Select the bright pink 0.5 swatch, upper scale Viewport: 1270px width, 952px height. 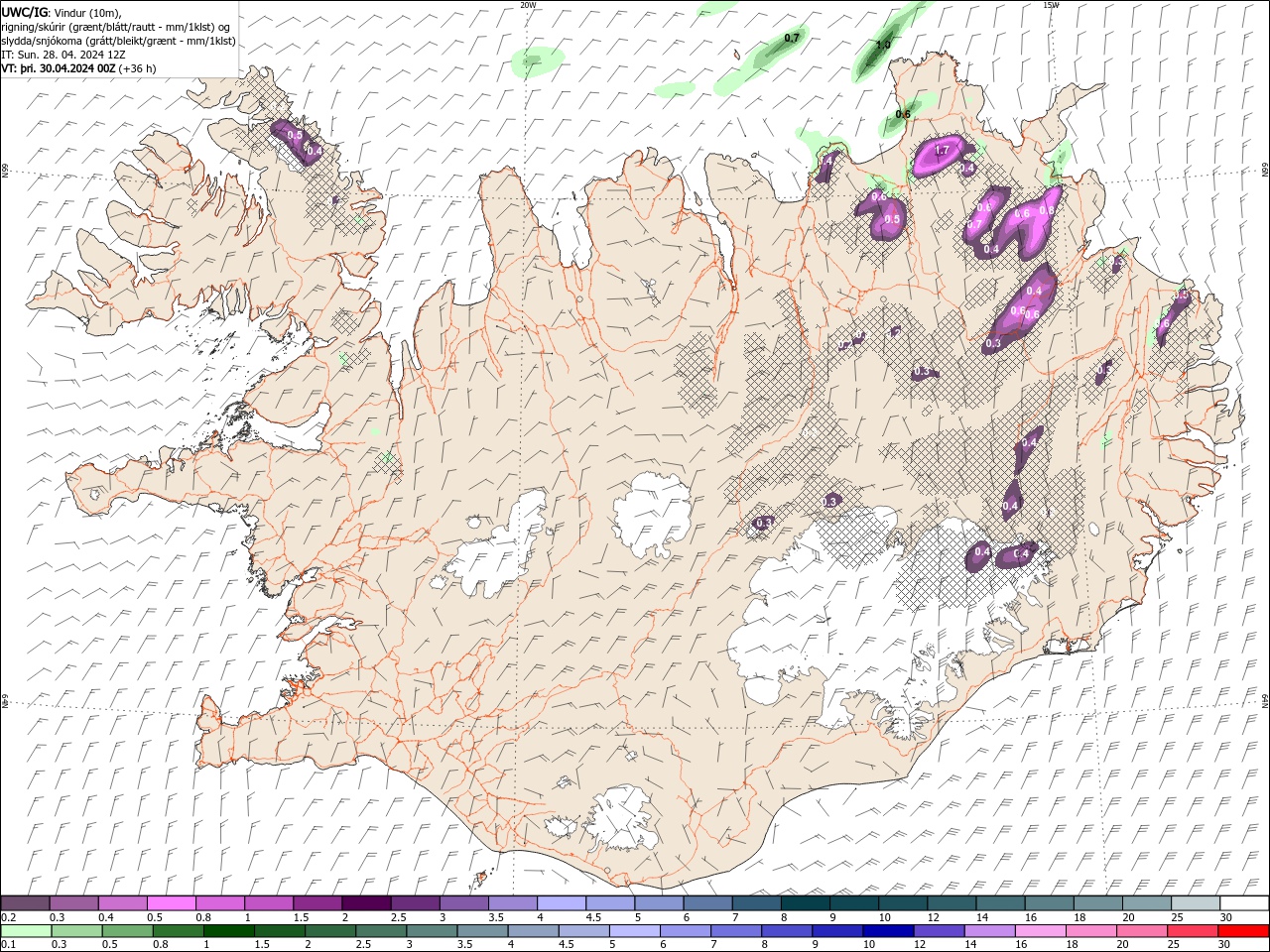[172, 903]
